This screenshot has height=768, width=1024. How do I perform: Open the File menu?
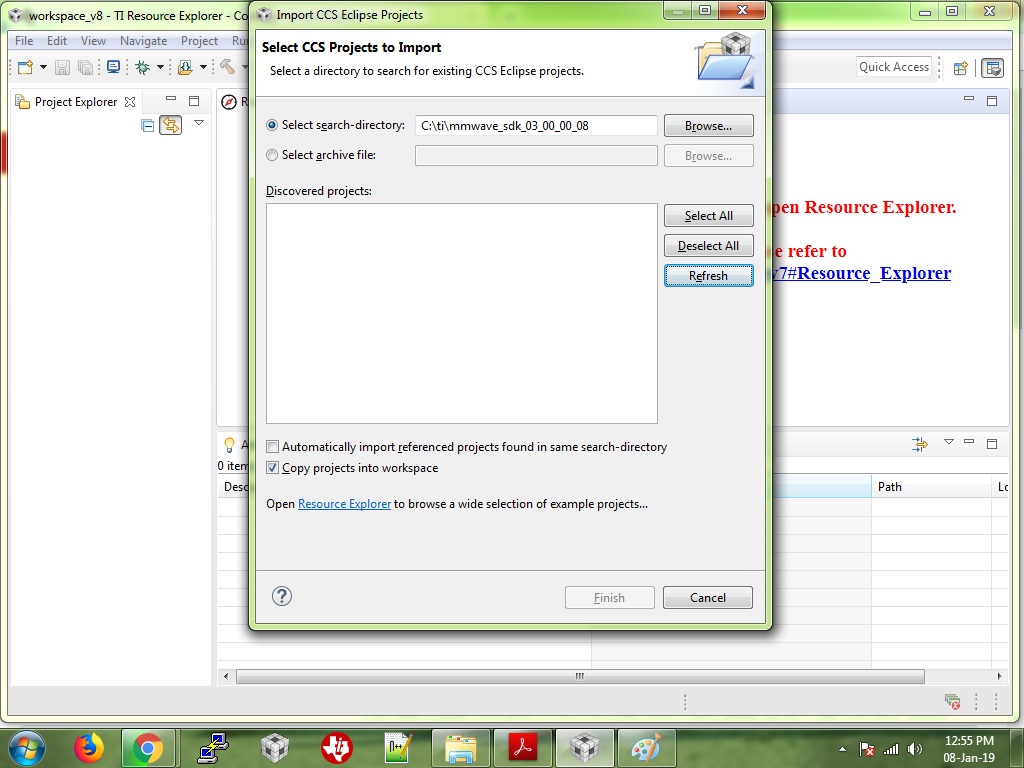pos(24,40)
